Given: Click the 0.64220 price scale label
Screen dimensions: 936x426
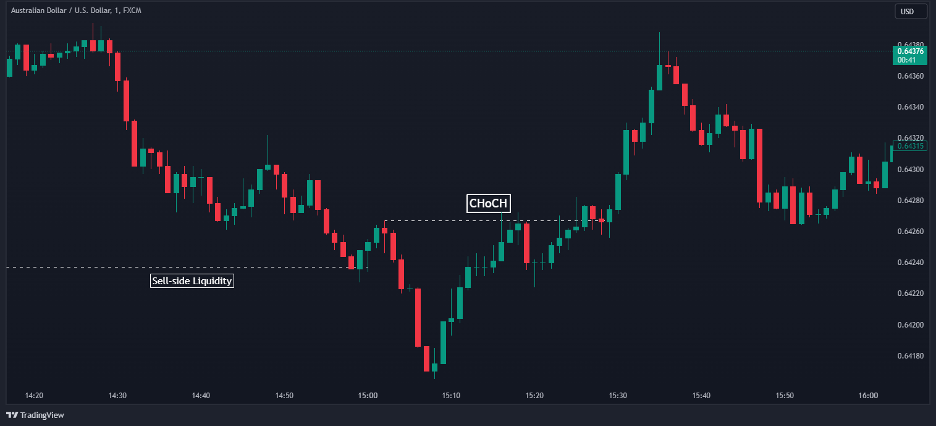Looking at the screenshot, I should coord(910,294).
